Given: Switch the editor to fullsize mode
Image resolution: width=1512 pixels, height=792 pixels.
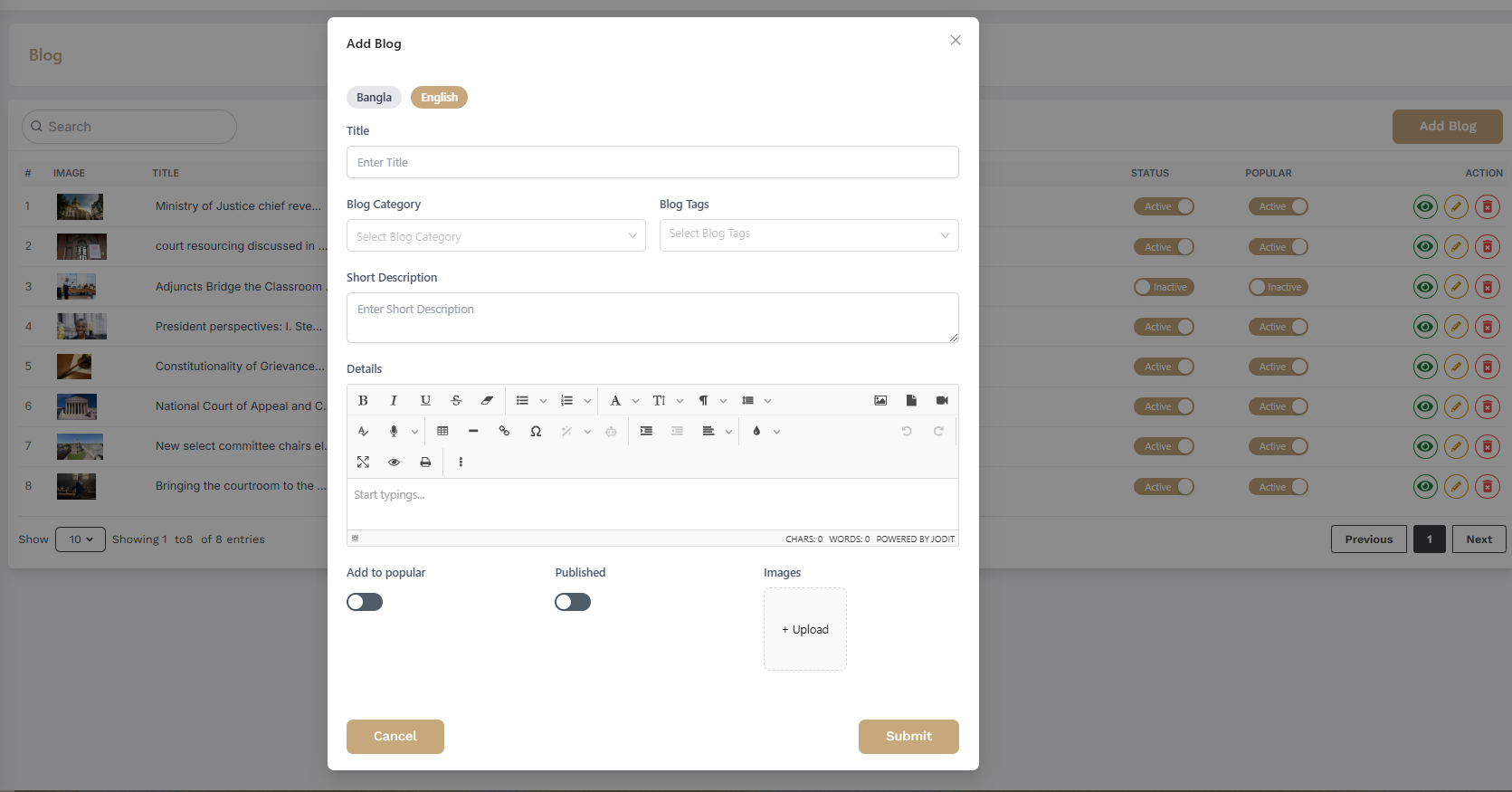Looking at the screenshot, I should click(363, 462).
